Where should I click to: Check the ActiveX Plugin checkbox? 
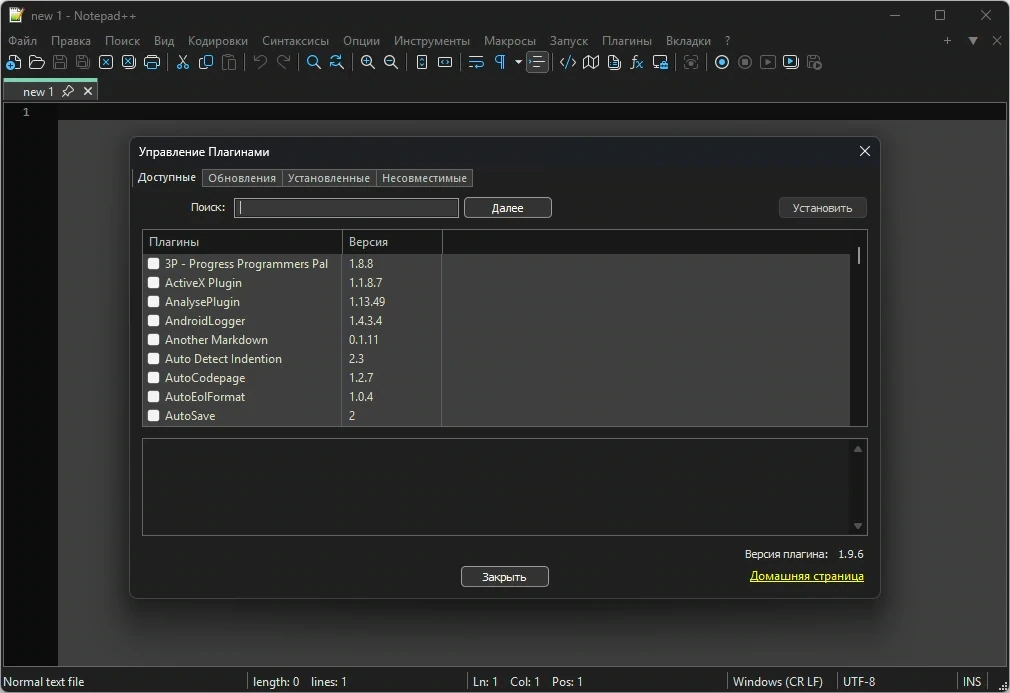tap(153, 283)
